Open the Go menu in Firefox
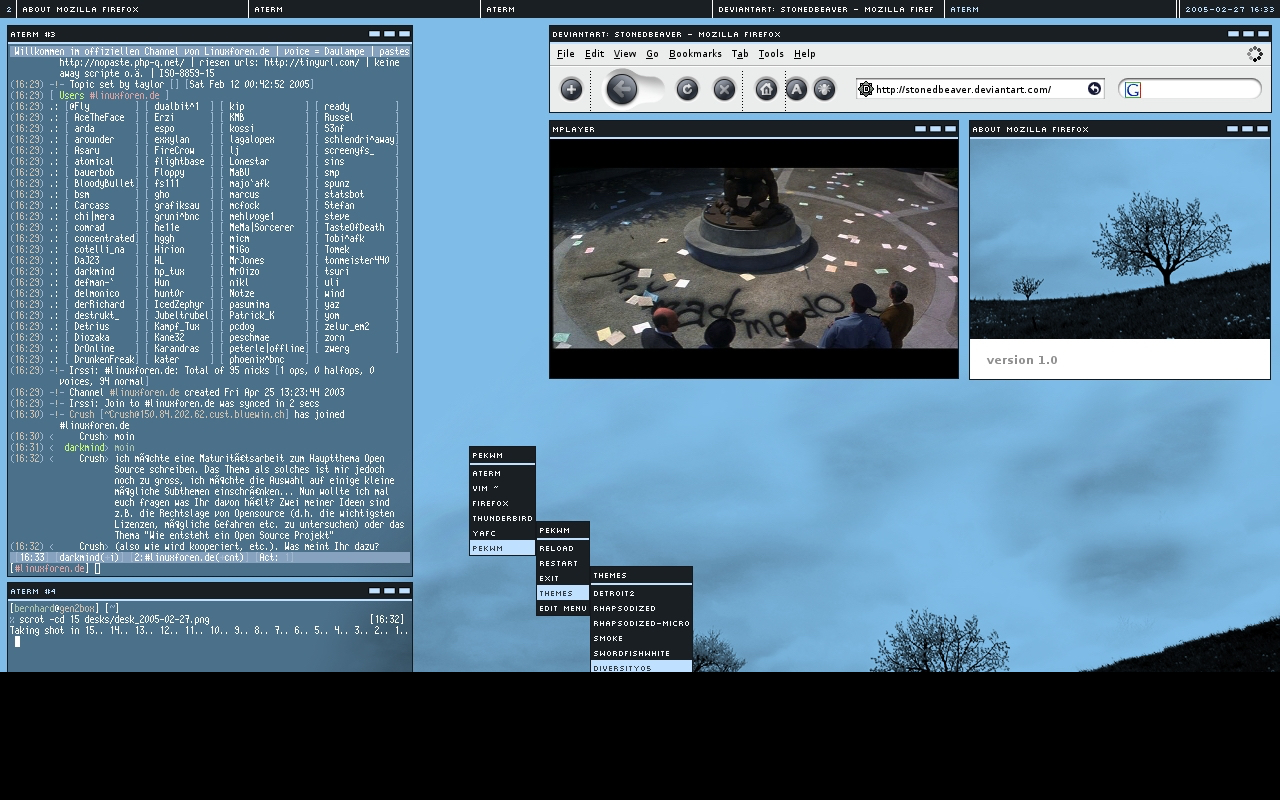This screenshot has width=1280, height=800. tap(652, 54)
